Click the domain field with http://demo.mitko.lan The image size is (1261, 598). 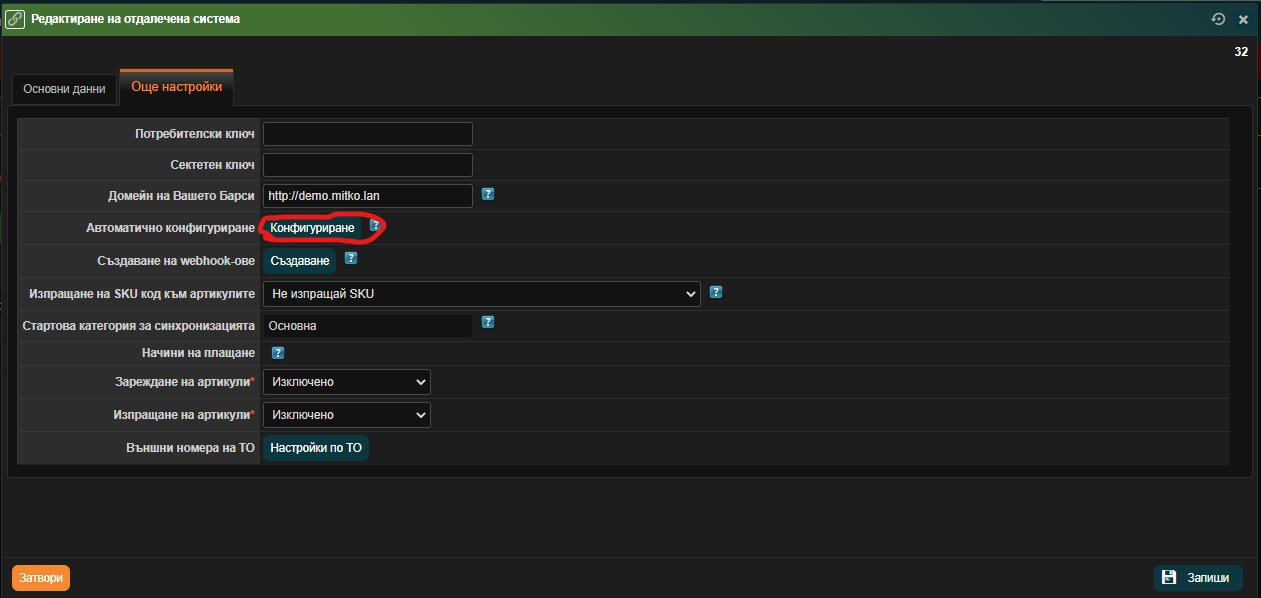coord(368,196)
